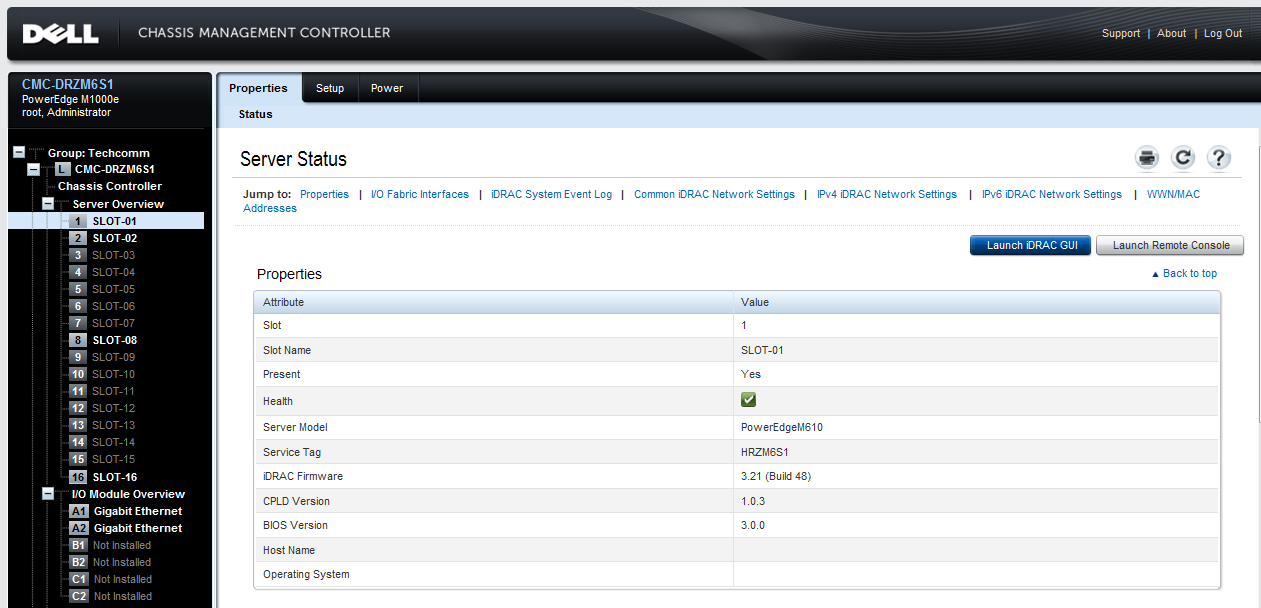1261x608 pixels.
Task: Select the A2 Gigabit Ethernet module
Action: 138,528
